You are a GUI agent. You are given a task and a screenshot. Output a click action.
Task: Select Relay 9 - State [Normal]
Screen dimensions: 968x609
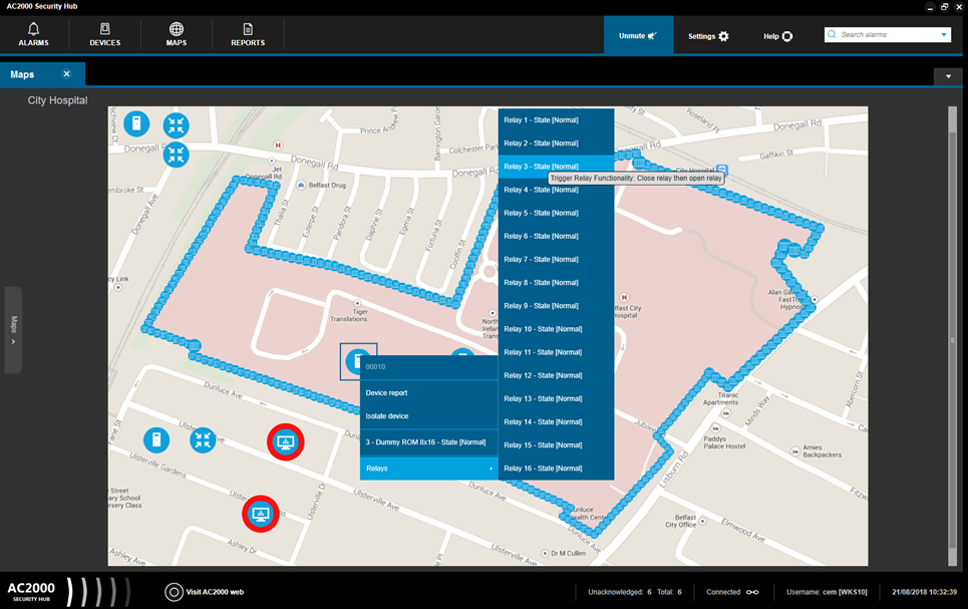(x=556, y=306)
